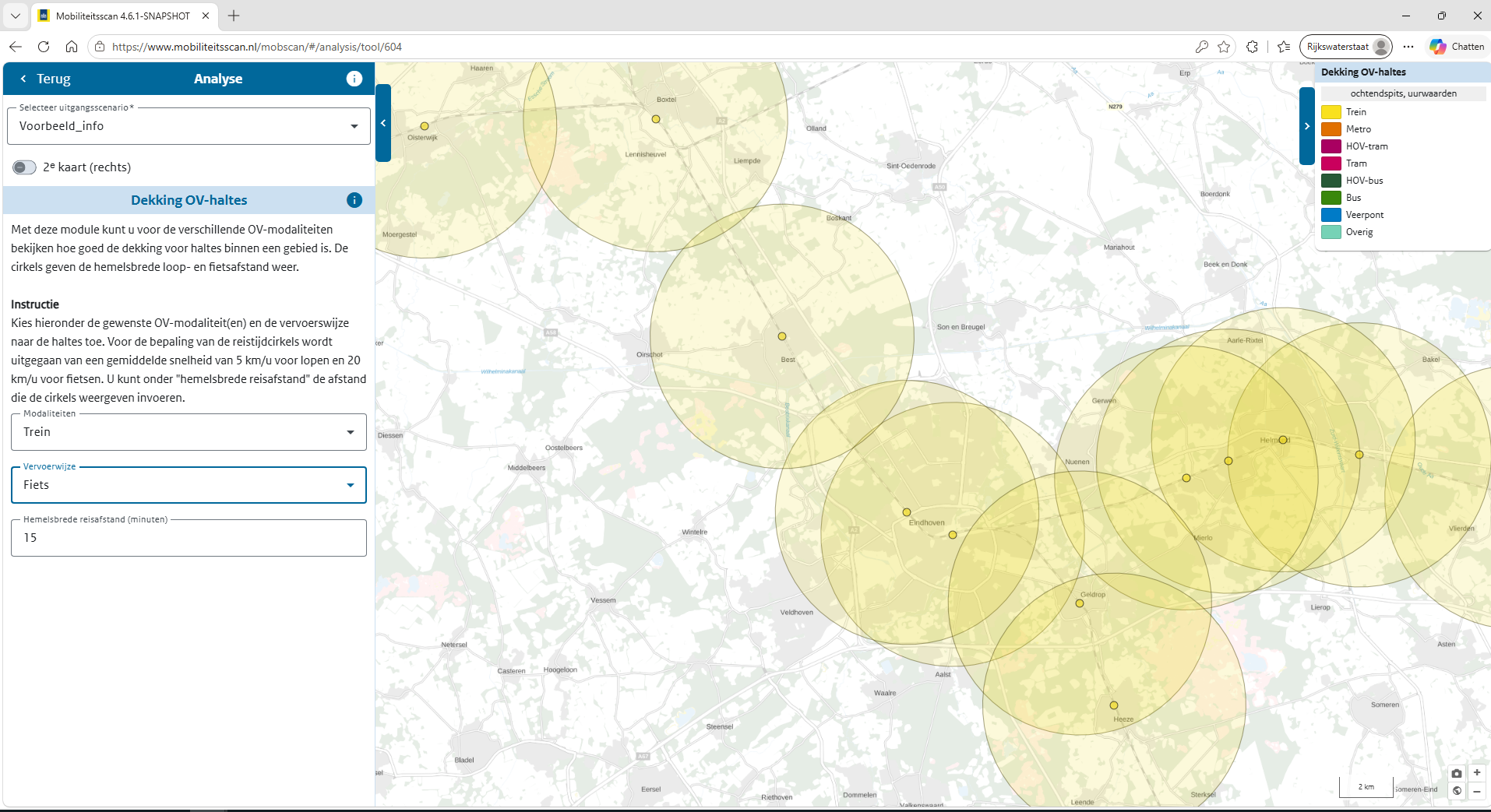Zoom out on the map
The width and height of the screenshot is (1491, 812).
(1477, 791)
